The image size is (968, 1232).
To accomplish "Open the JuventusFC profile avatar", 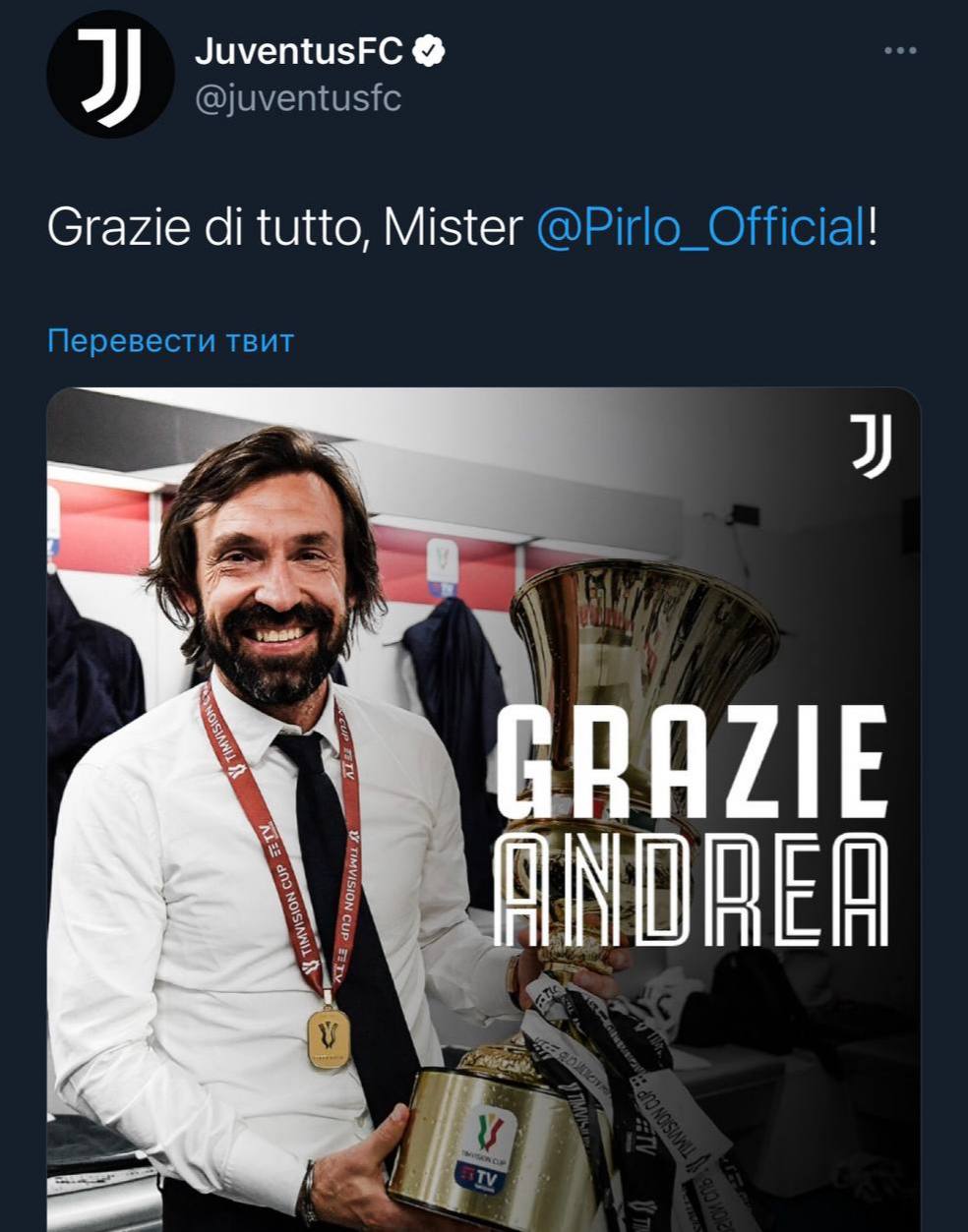I will (110, 75).
